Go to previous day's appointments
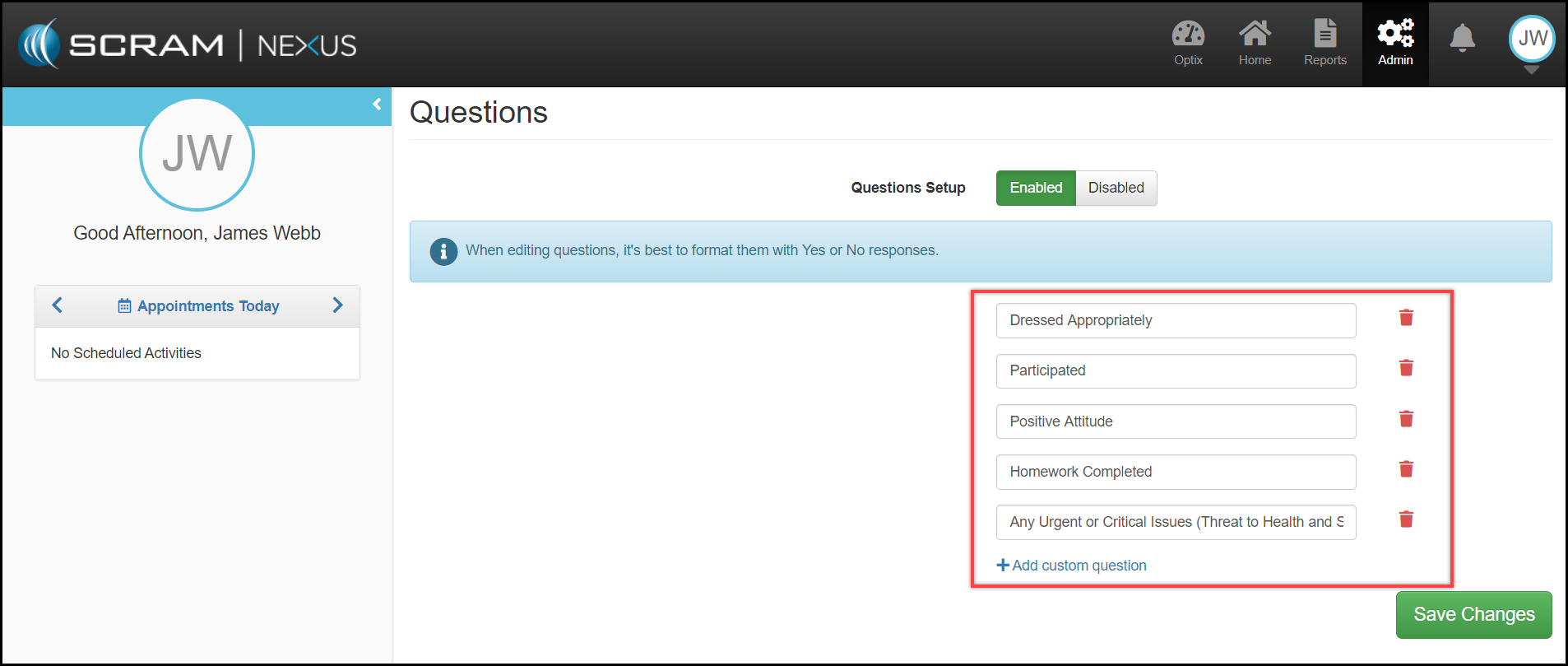This screenshot has height=666, width=1568. [x=58, y=305]
